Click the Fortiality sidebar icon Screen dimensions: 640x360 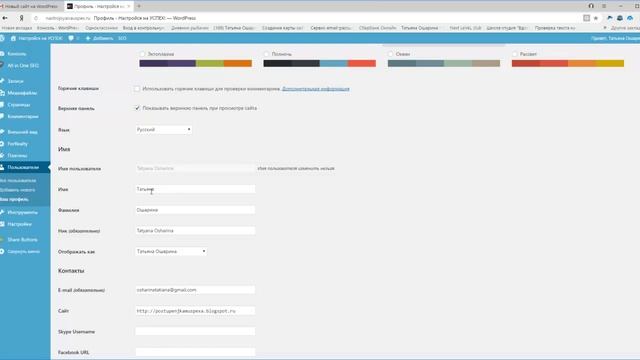pyautogui.click(x=2, y=144)
